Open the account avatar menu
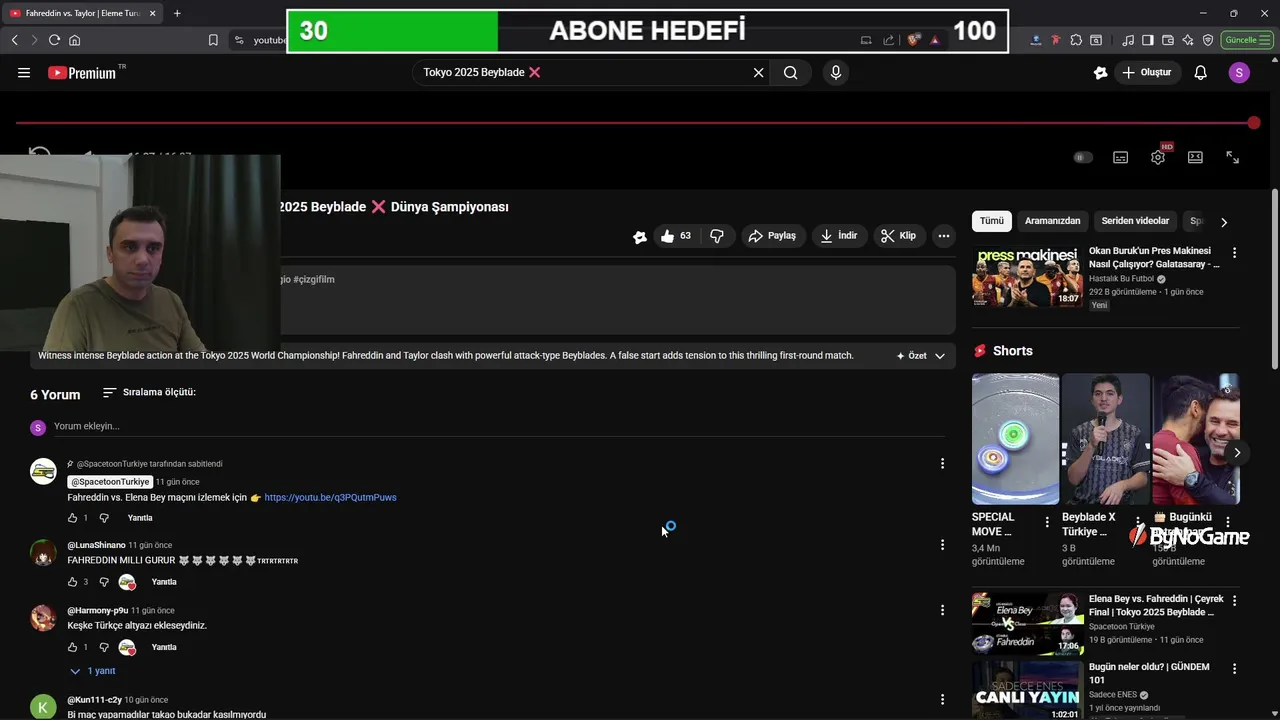The width and height of the screenshot is (1280, 720). tap(1239, 72)
